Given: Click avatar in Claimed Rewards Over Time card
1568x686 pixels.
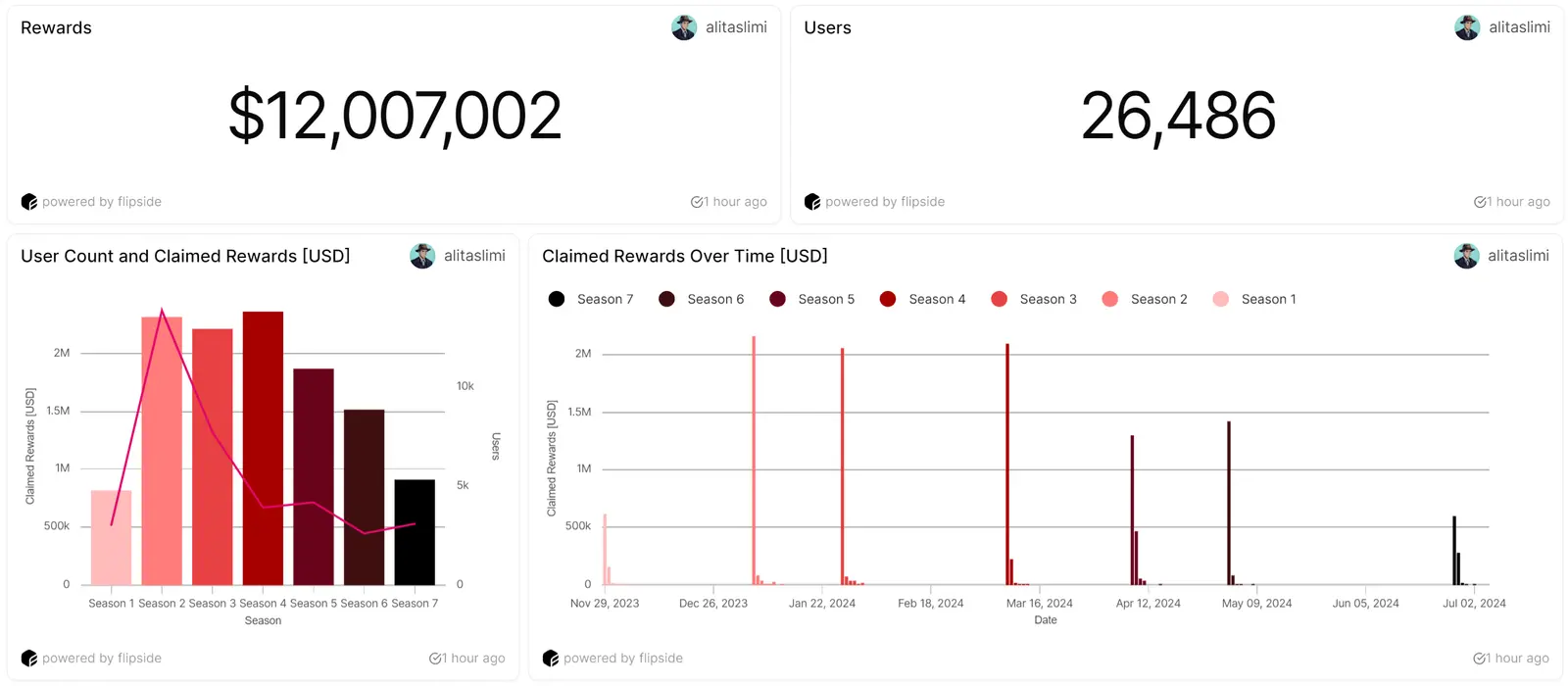Looking at the screenshot, I should 1466,256.
